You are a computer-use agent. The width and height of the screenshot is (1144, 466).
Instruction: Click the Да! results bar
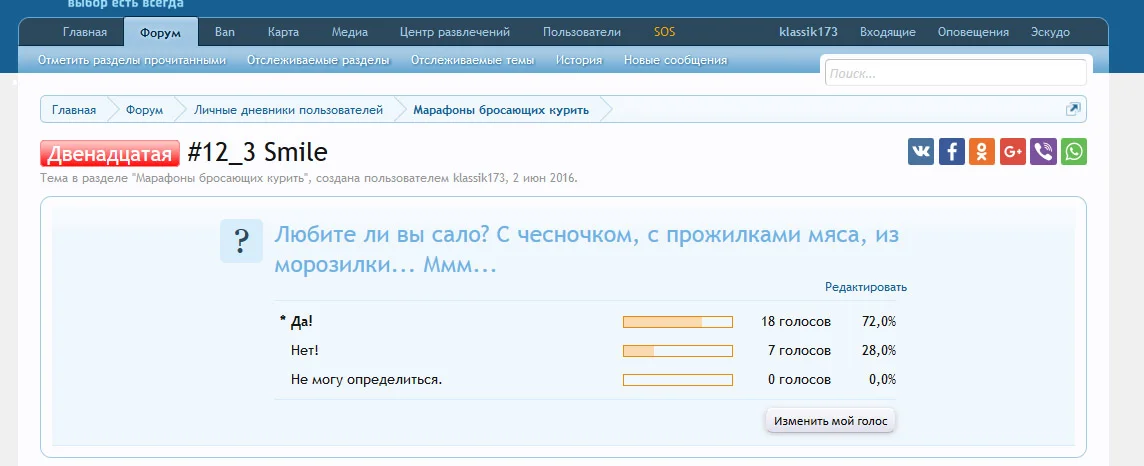pos(677,322)
